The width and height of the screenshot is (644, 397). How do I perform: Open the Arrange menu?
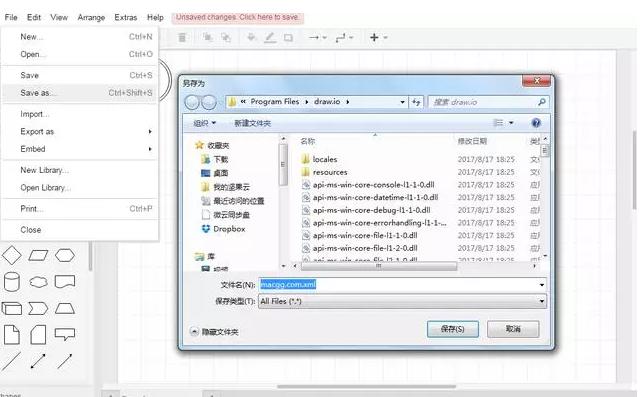[91, 17]
